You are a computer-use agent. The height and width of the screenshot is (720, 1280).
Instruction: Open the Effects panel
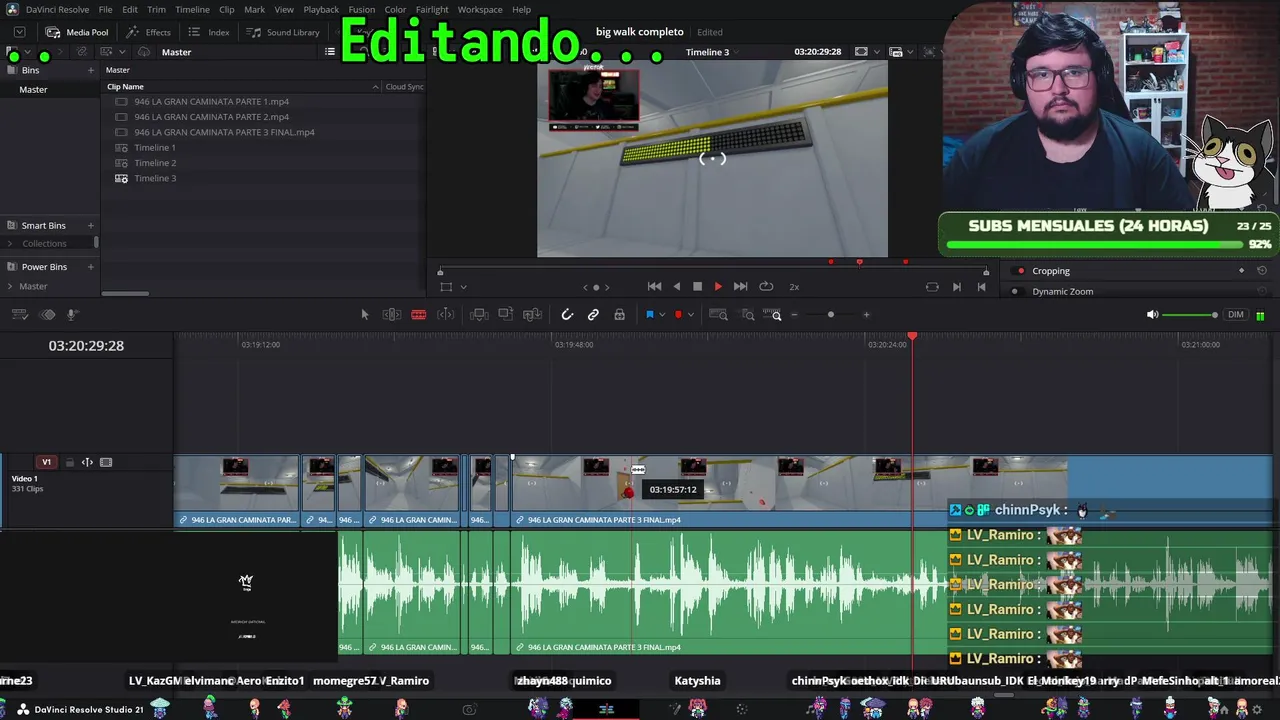149,32
